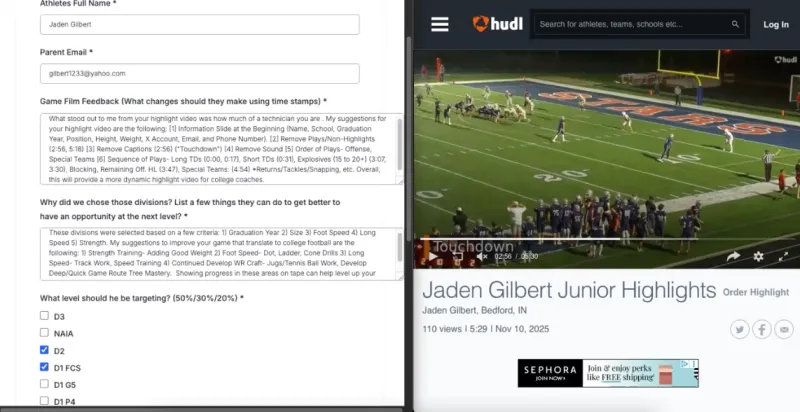Open the video share arrow
This screenshot has width=800, height=412.
[x=733, y=256]
